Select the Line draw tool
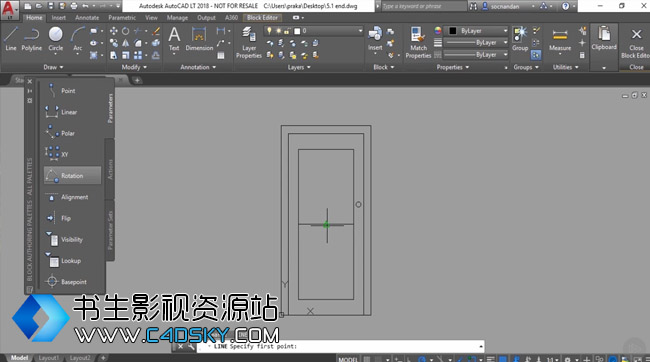Screen dimensions: 650x362 tap(11, 39)
